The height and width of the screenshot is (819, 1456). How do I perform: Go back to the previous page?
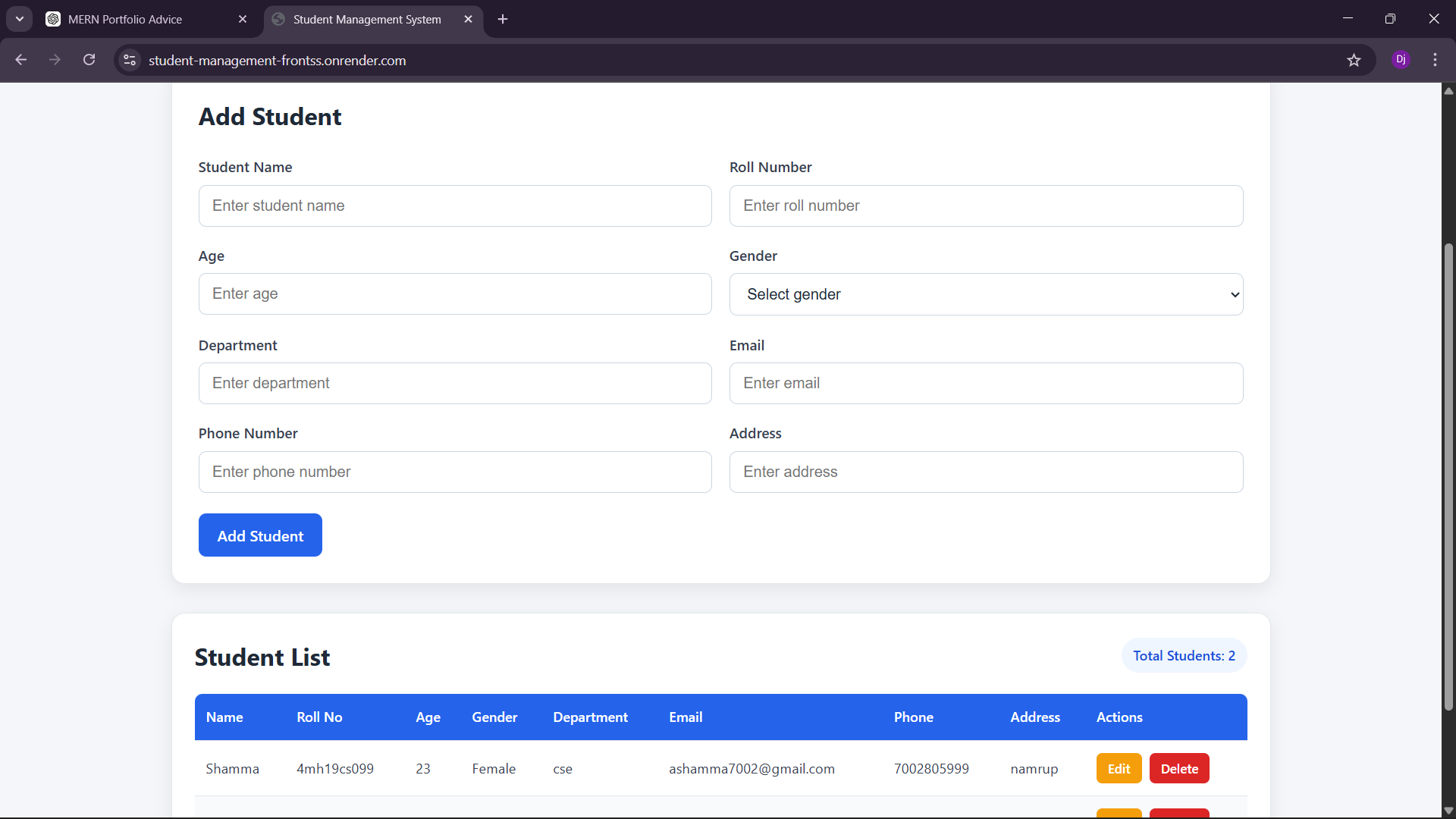point(20,60)
